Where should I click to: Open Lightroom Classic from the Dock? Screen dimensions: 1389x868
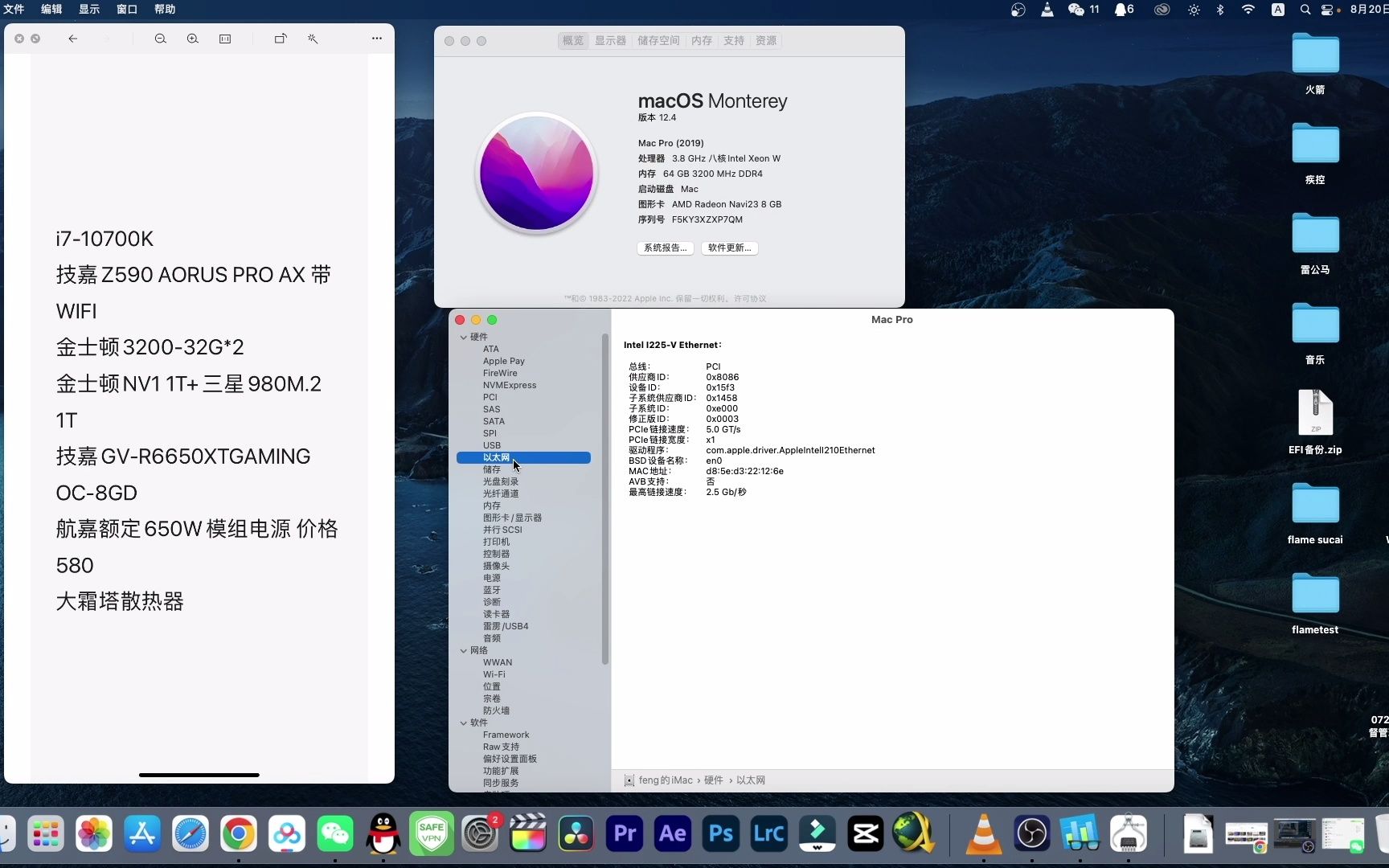[769, 834]
